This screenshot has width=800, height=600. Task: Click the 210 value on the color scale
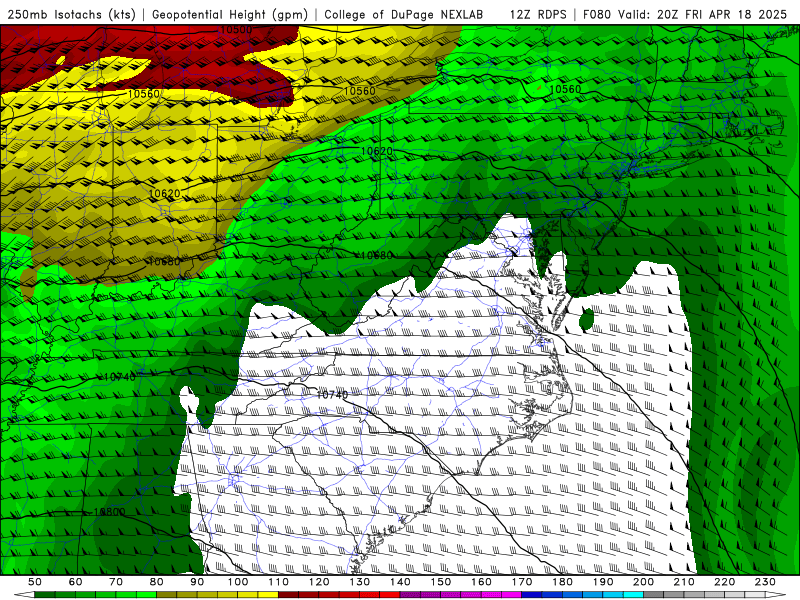click(x=684, y=582)
